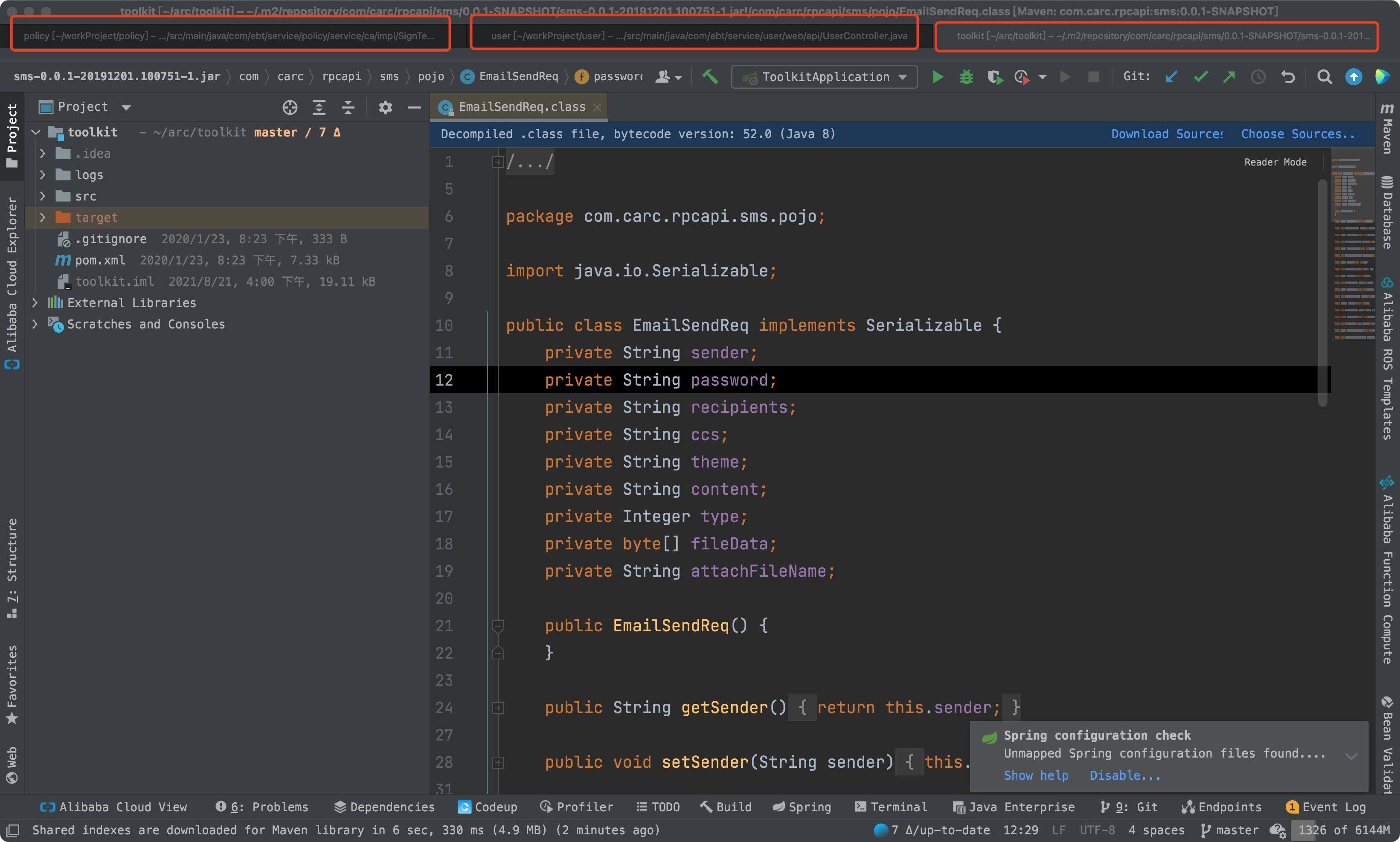Start the Debug bug icon
The width and height of the screenshot is (1400, 842).
[x=966, y=77]
